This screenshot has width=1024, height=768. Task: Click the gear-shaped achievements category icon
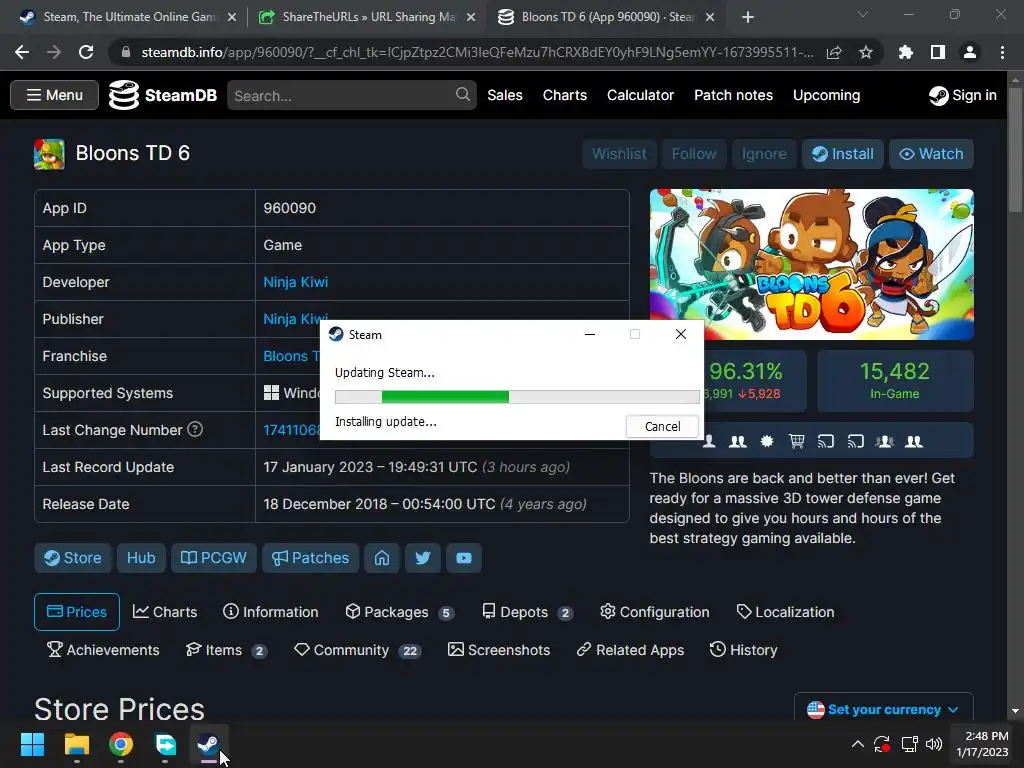(x=767, y=442)
